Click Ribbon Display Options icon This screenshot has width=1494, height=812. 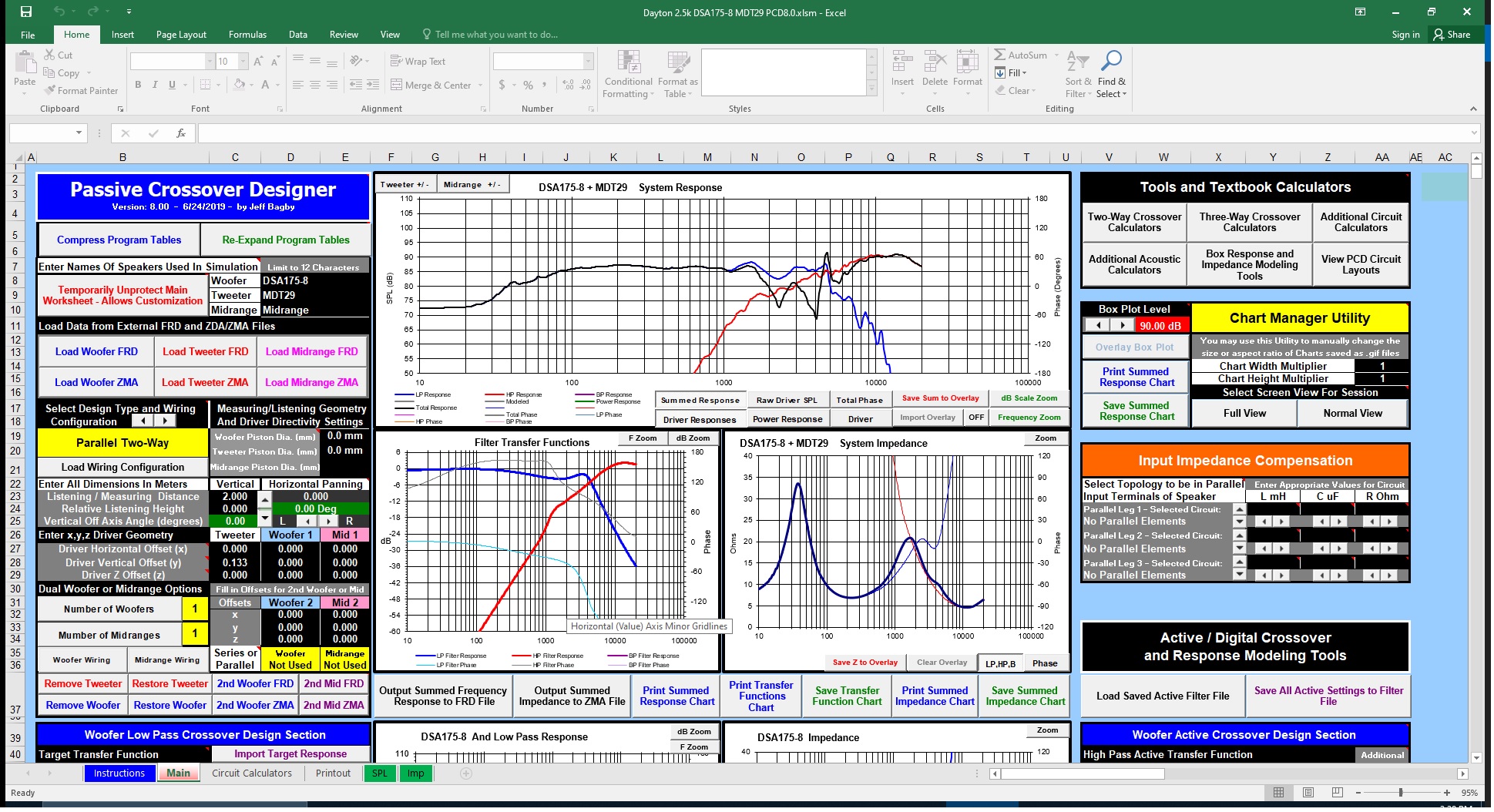pyautogui.click(x=1361, y=12)
